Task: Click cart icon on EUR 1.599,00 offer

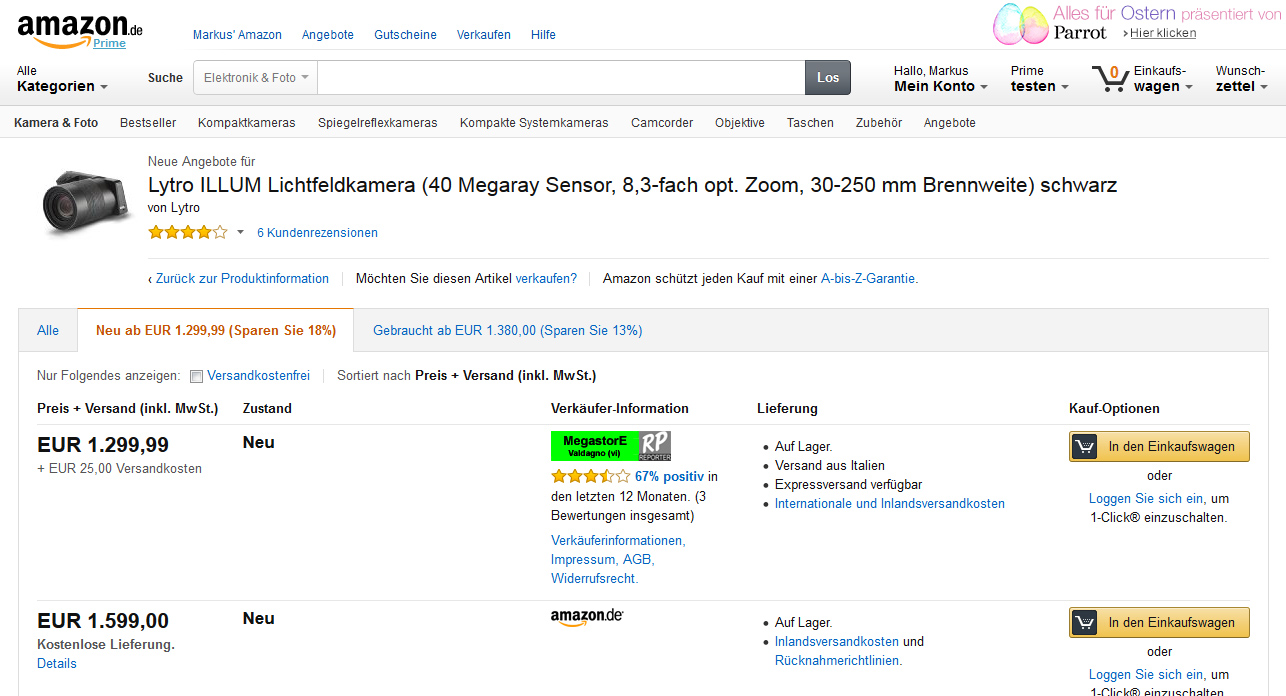Action: (1084, 623)
